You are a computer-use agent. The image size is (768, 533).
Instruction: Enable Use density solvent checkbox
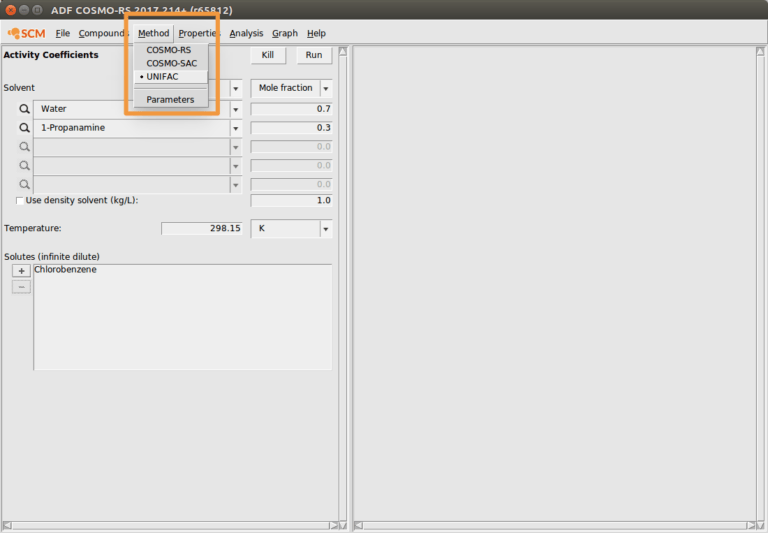20,201
